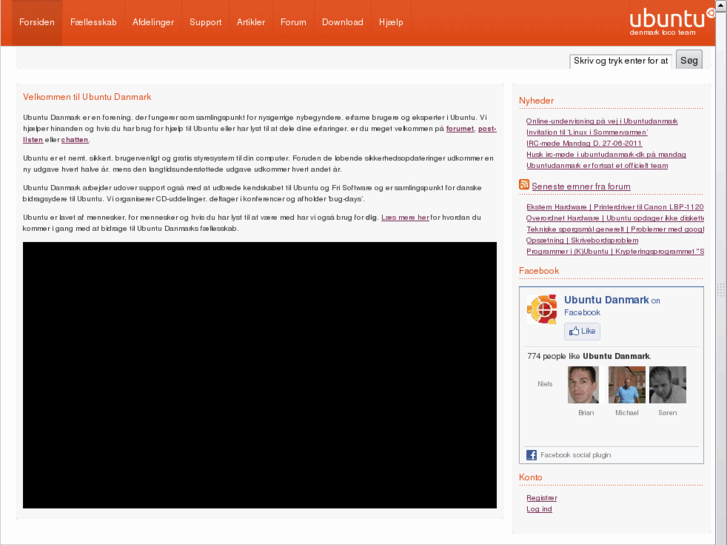Open the Log ind link
727x545 pixels.
tap(539, 509)
